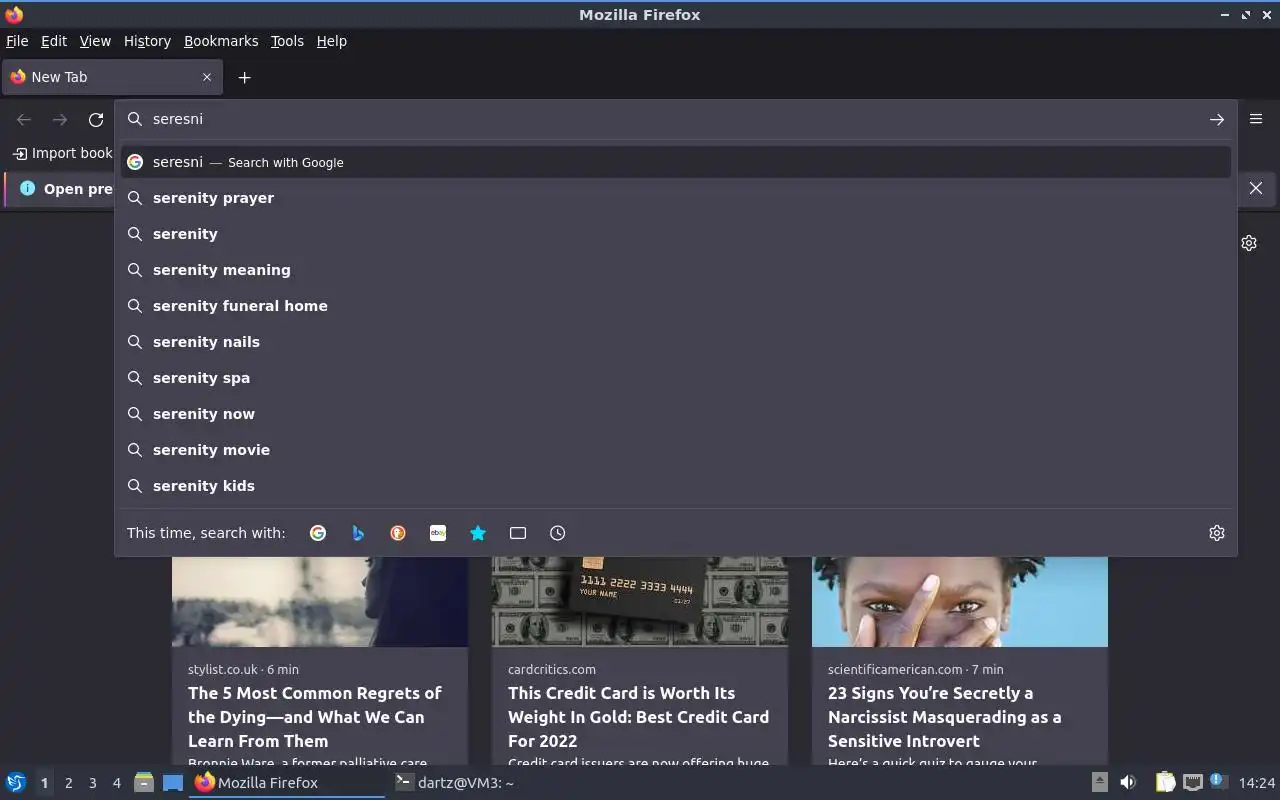Search open tabs with the tabs icon
Image resolution: width=1280 pixels, height=800 pixels.
[518, 533]
